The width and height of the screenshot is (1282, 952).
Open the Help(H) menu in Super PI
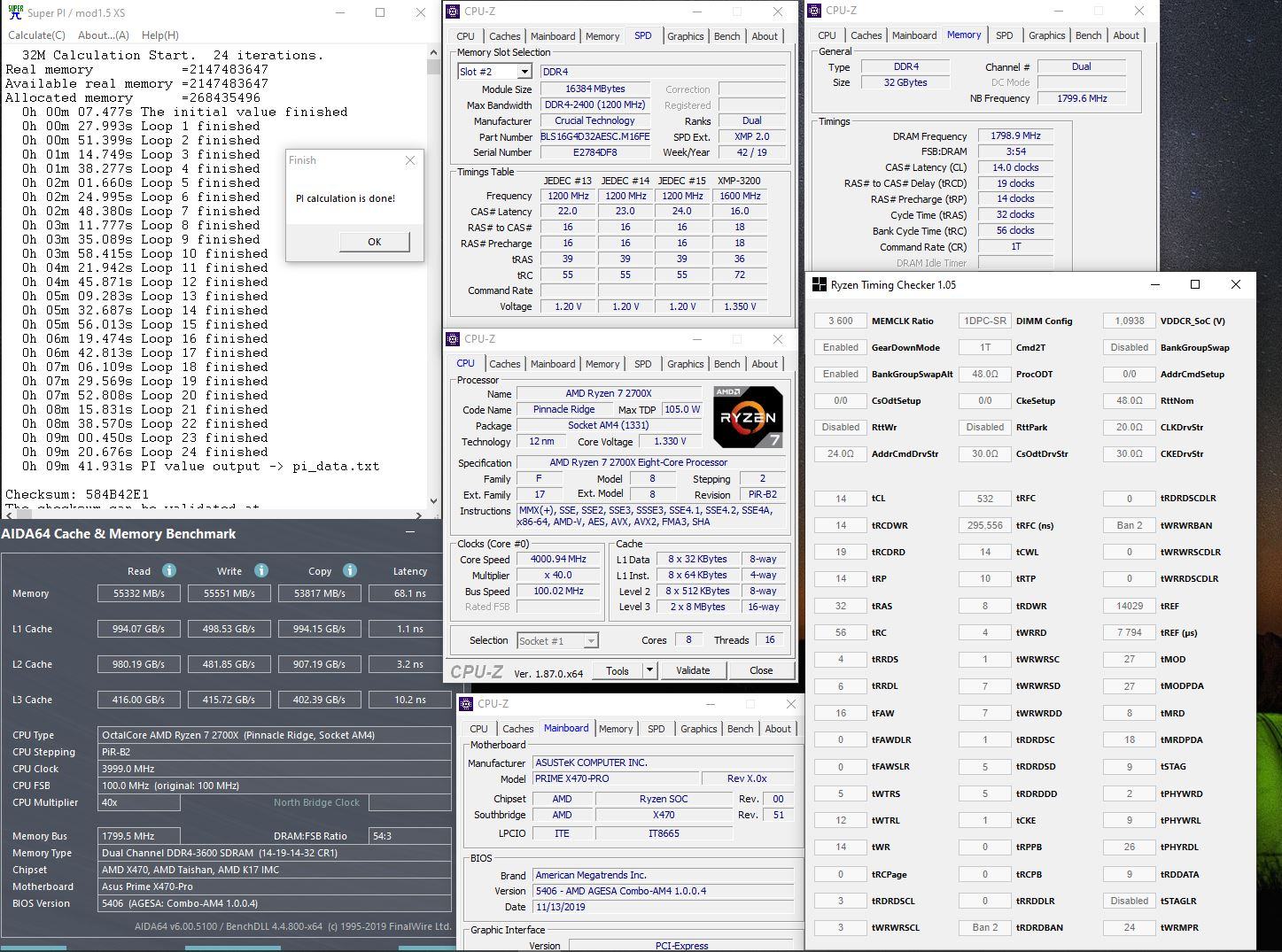[x=160, y=35]
